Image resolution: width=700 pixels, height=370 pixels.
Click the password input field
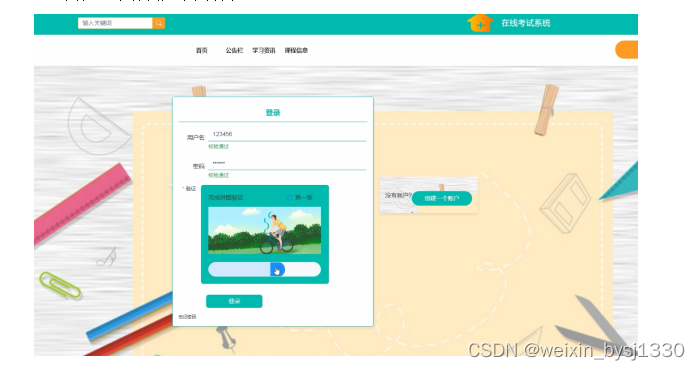(287, 163)
